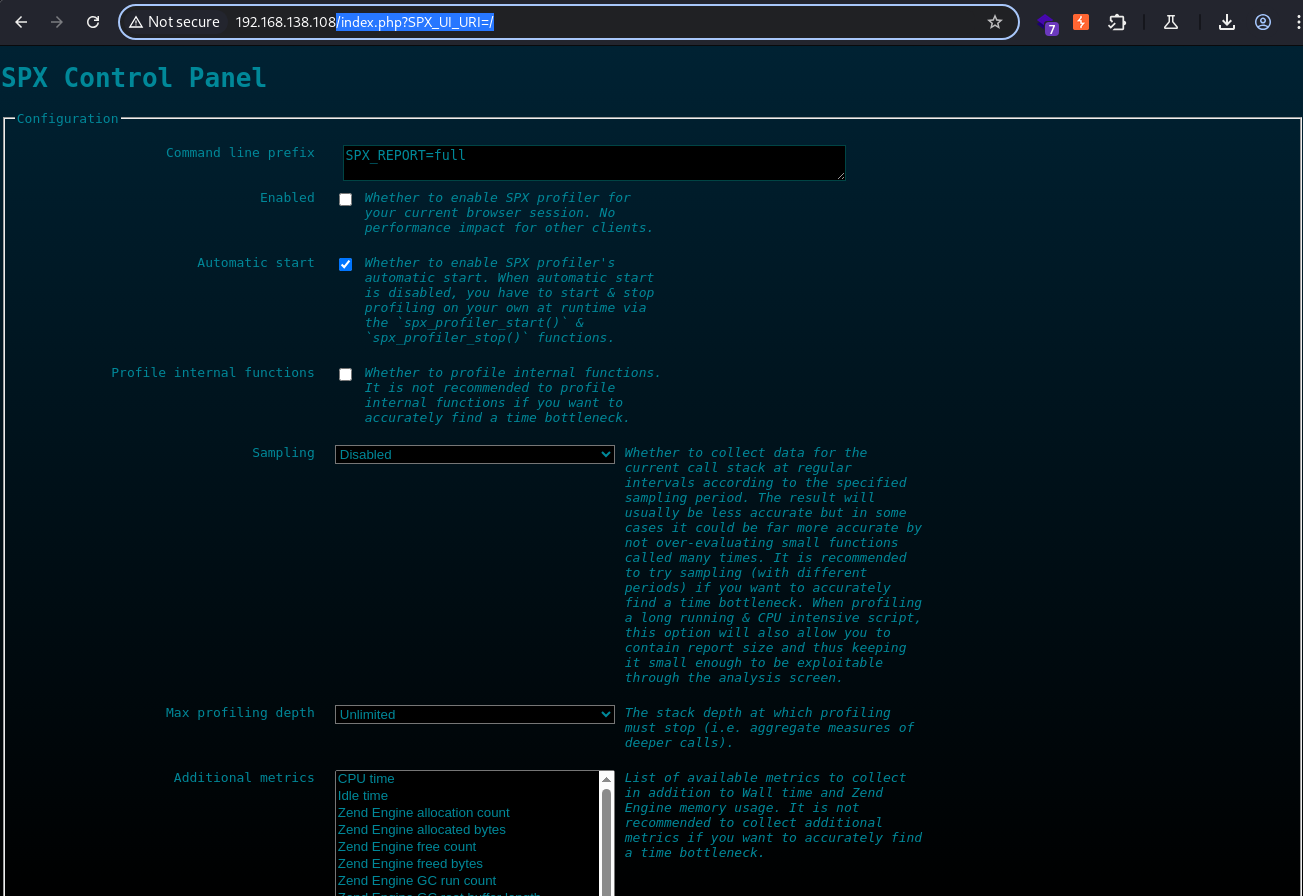
Task: Open the purple extension with badge 7
Action: [1046, 23]
